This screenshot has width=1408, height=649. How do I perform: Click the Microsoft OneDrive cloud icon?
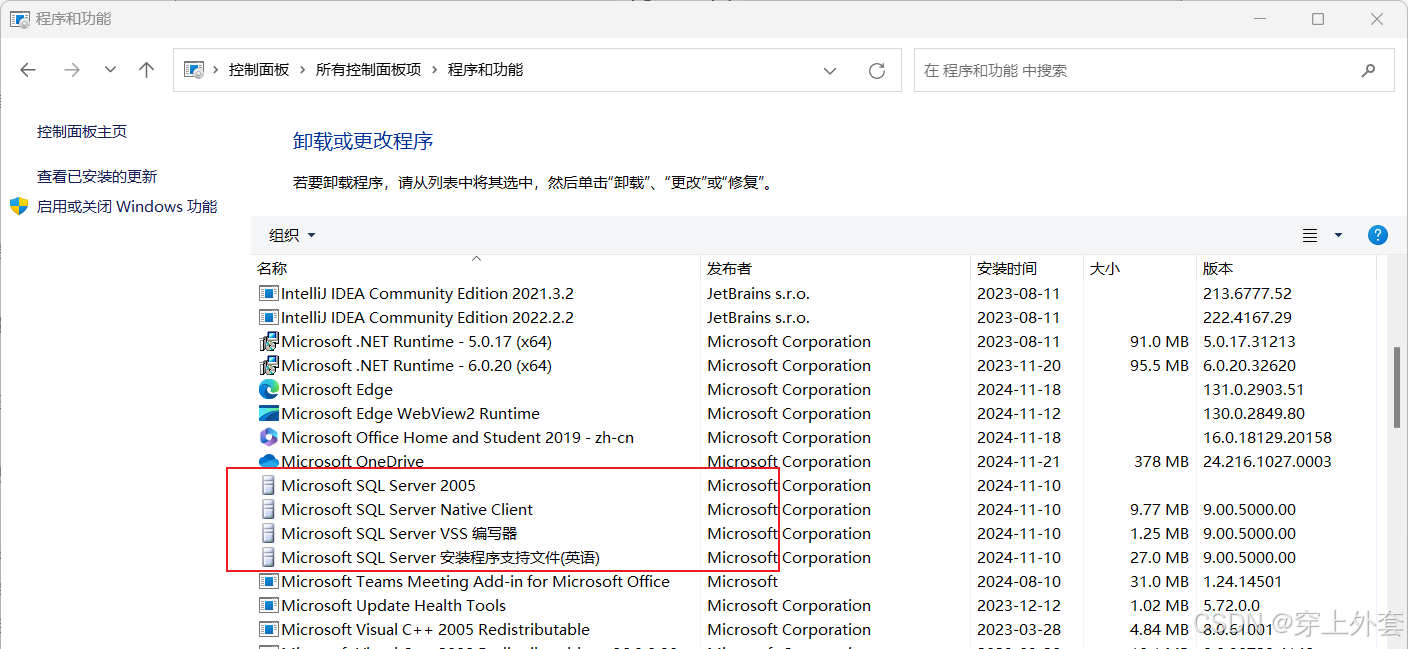pyautogui.click(x=268, y=461)
